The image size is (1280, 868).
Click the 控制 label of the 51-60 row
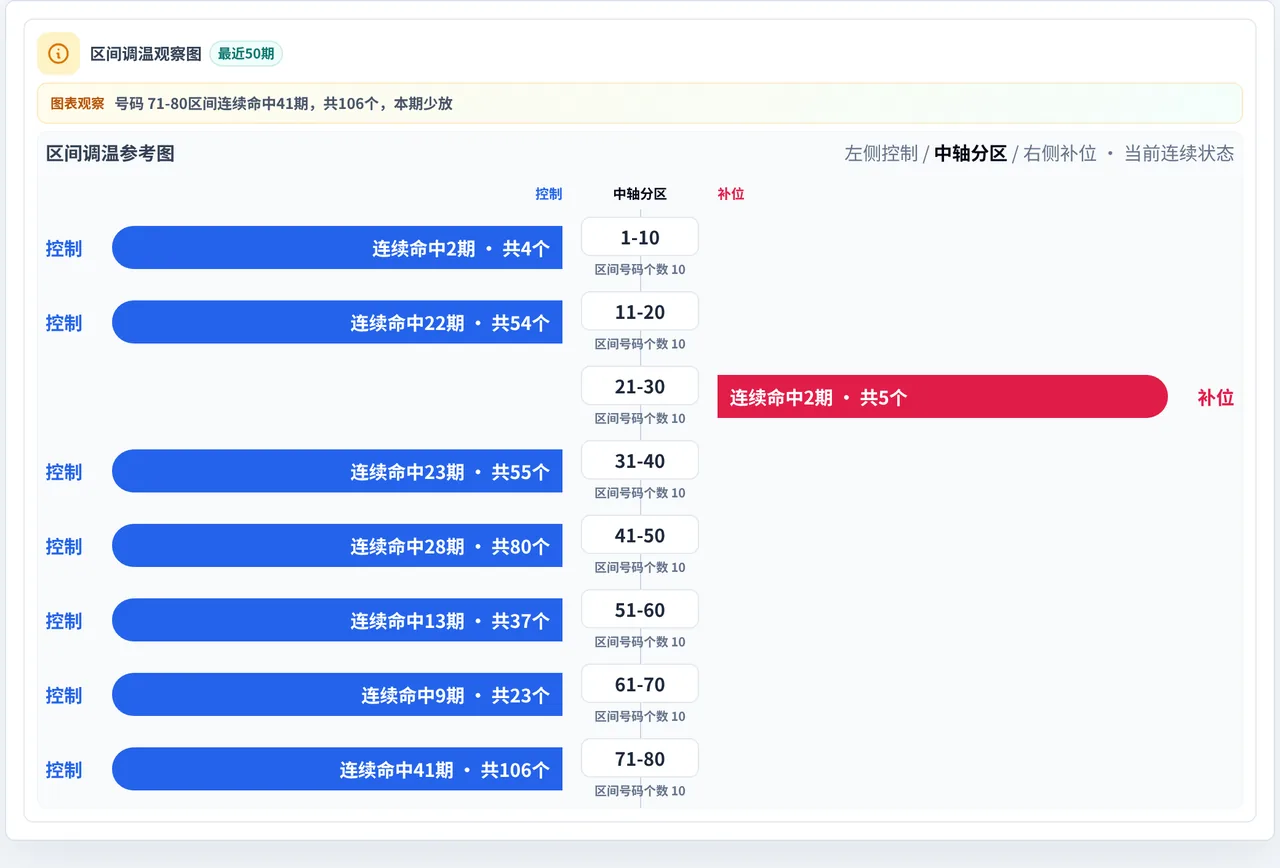pyautogui.click(x=64, y=620)
